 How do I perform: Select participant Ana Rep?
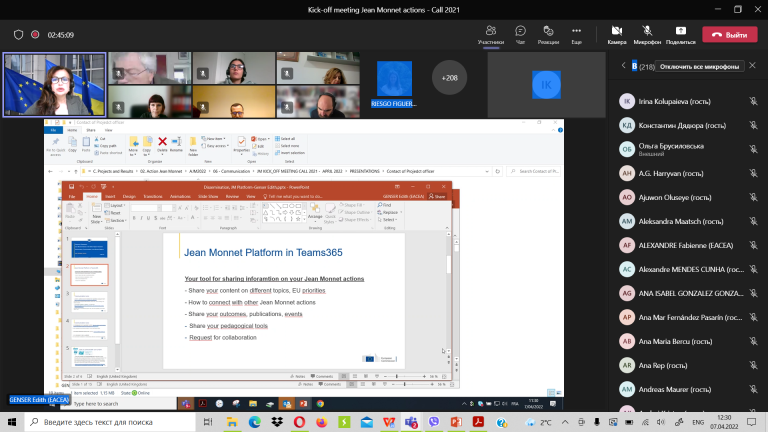coord(688,365)
